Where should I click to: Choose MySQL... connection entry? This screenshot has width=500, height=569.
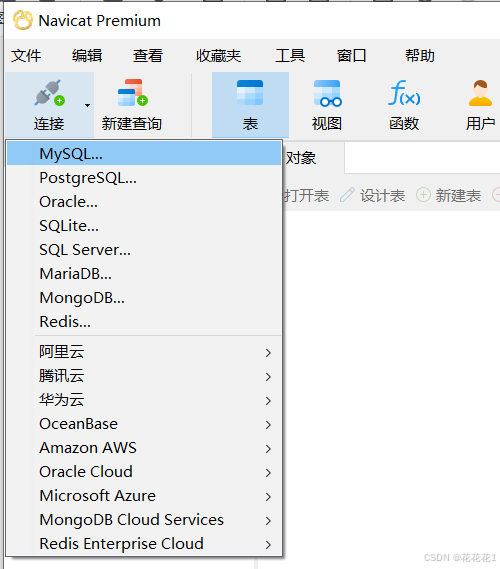click(144, 153)
